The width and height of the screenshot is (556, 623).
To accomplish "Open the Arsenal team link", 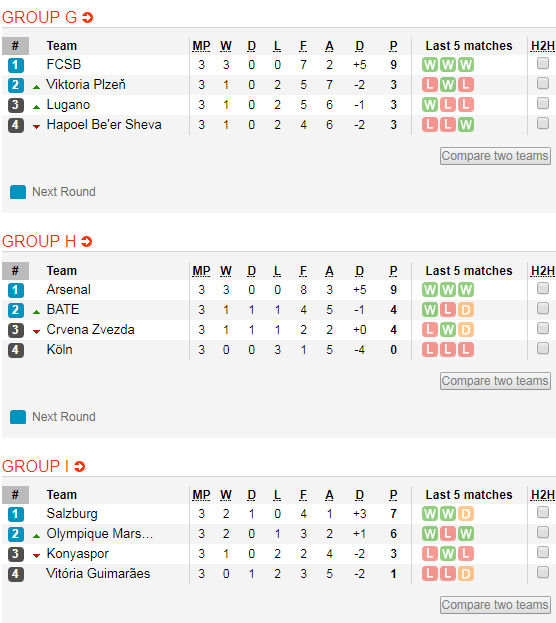I will pos(68,290).
